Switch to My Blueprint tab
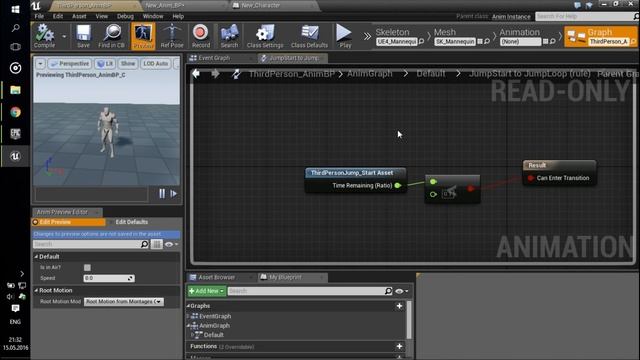Screen dimensions: 640x360 pyautogui.click(x=285, y=277)
